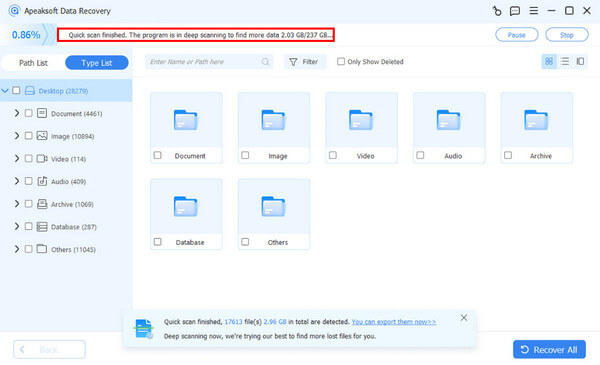Open the Archive folder thumbnail

(536, 121)
